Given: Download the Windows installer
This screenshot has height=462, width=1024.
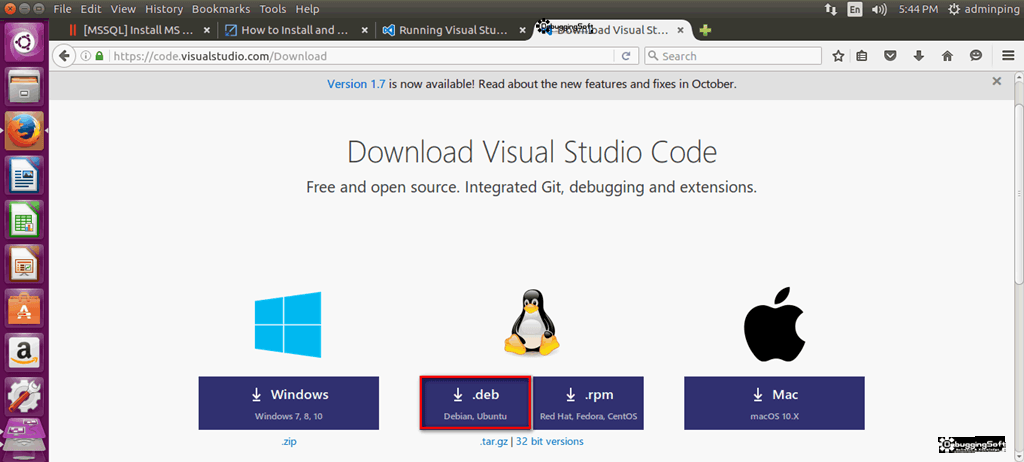Looking at the screenshot, I should coord(289,403).
